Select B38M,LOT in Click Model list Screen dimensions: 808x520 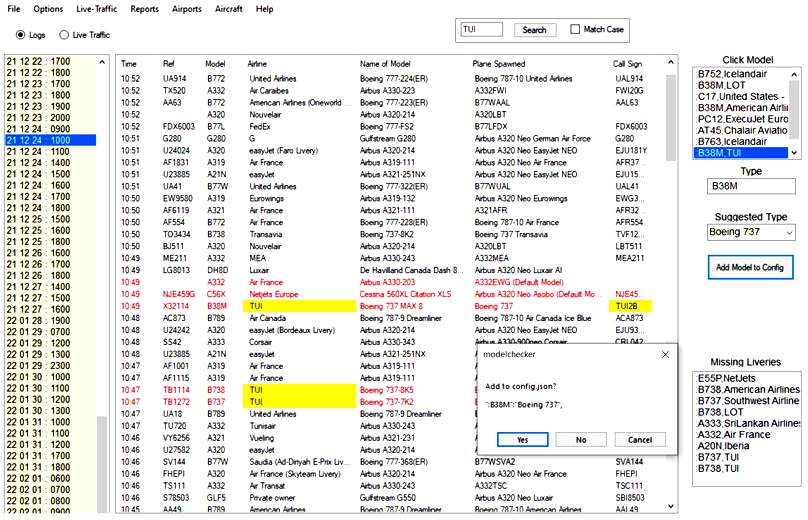(741, 85)
